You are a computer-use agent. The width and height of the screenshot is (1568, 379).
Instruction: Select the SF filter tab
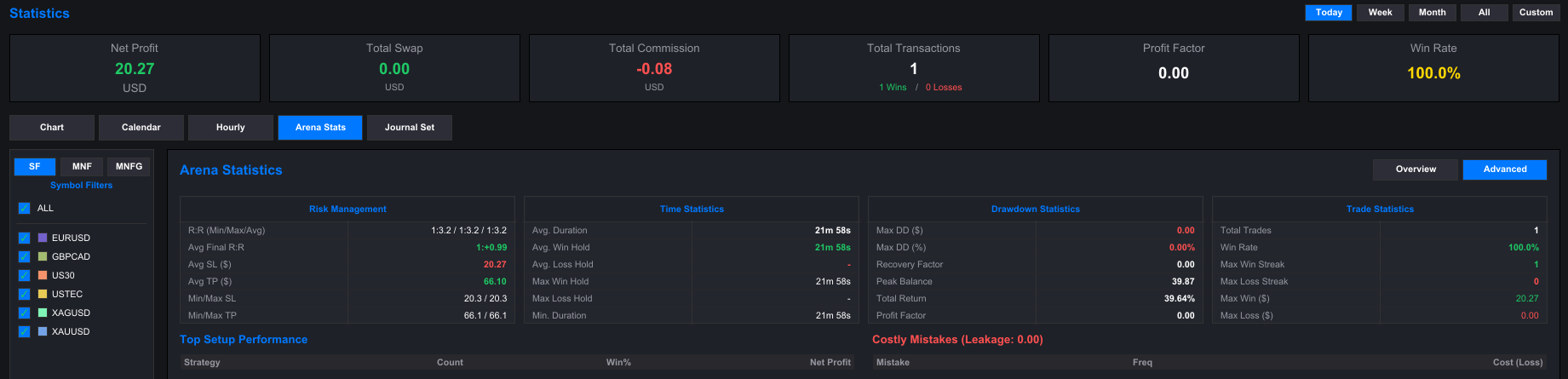35,167
